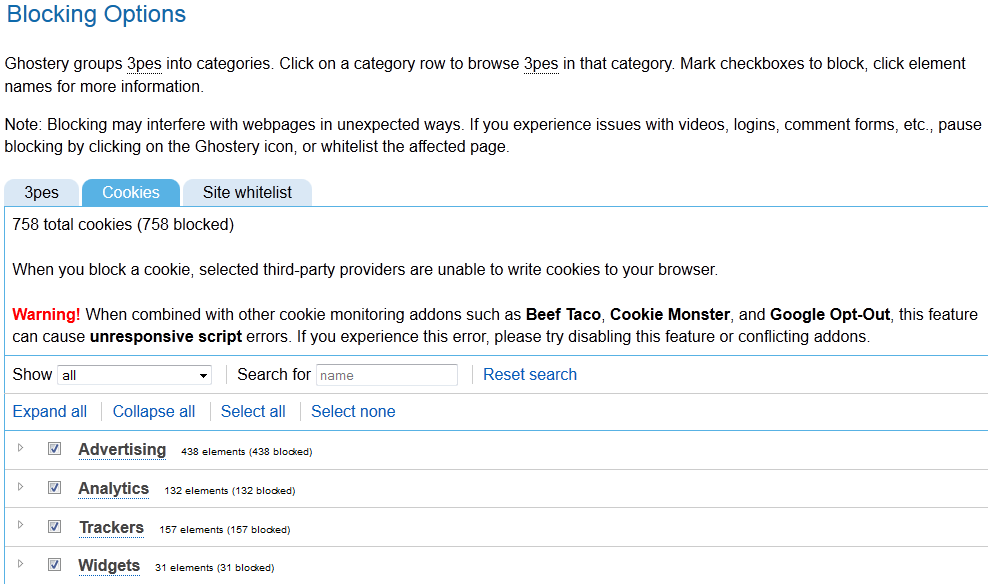Select the Cookies tab
988x584 pixels.
130,192
